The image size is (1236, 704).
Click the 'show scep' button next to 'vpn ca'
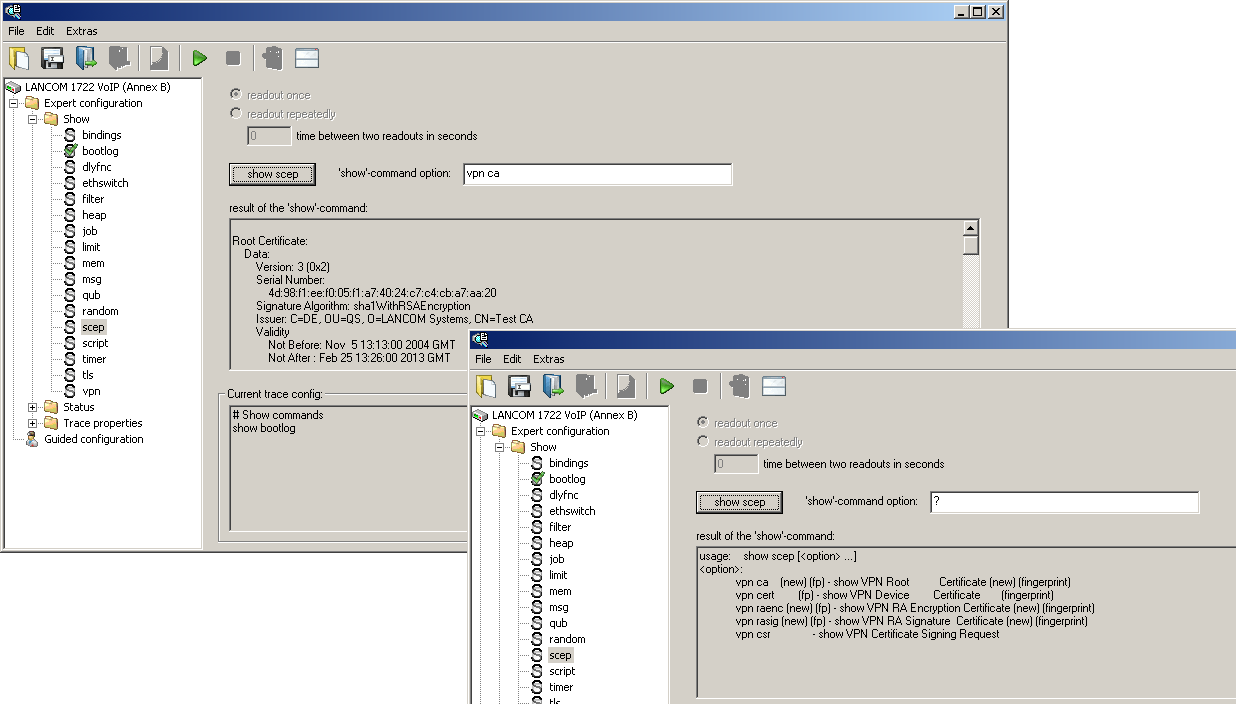click(x=272, y=174)
